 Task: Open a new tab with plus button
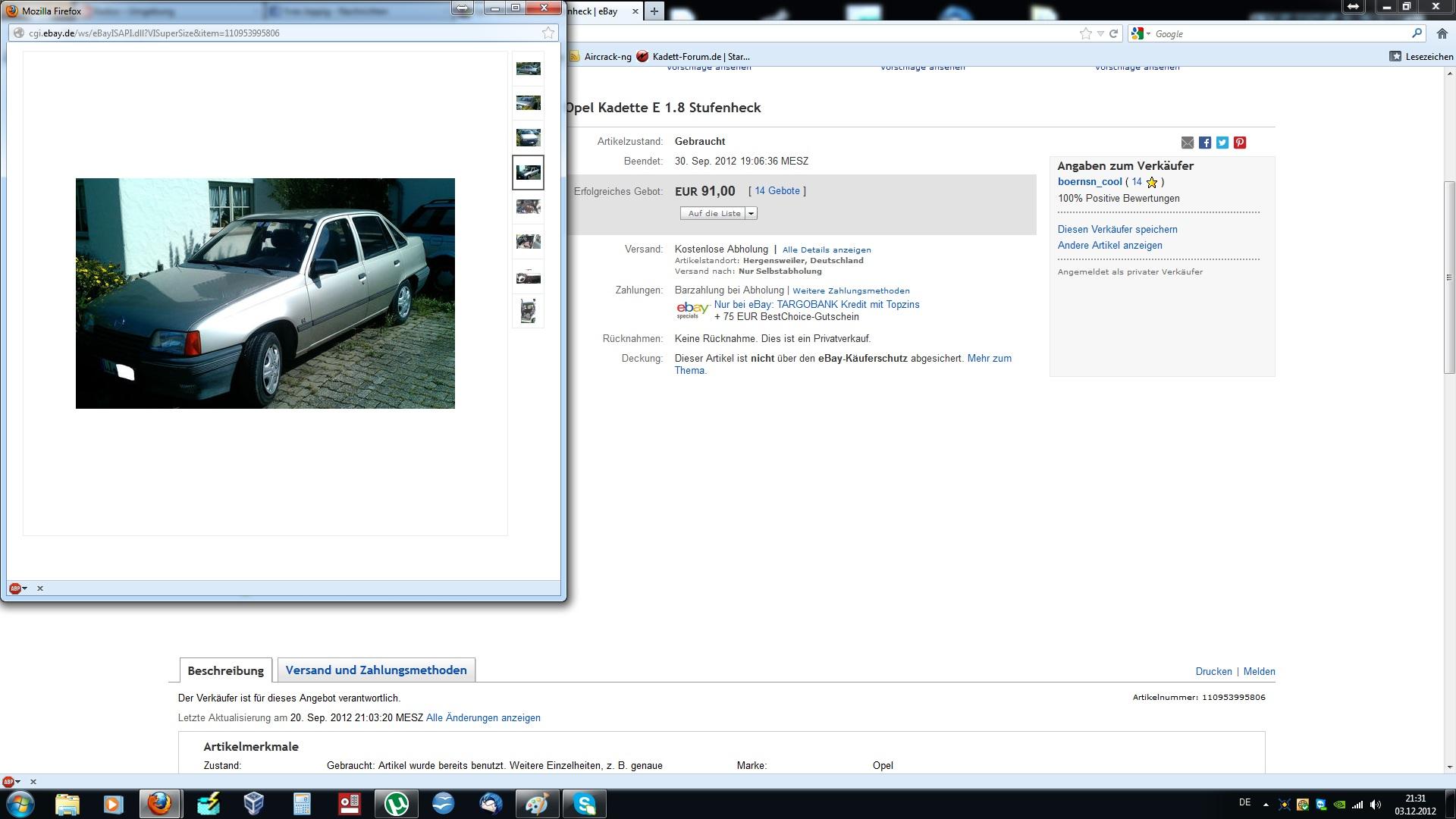(654, 11)
